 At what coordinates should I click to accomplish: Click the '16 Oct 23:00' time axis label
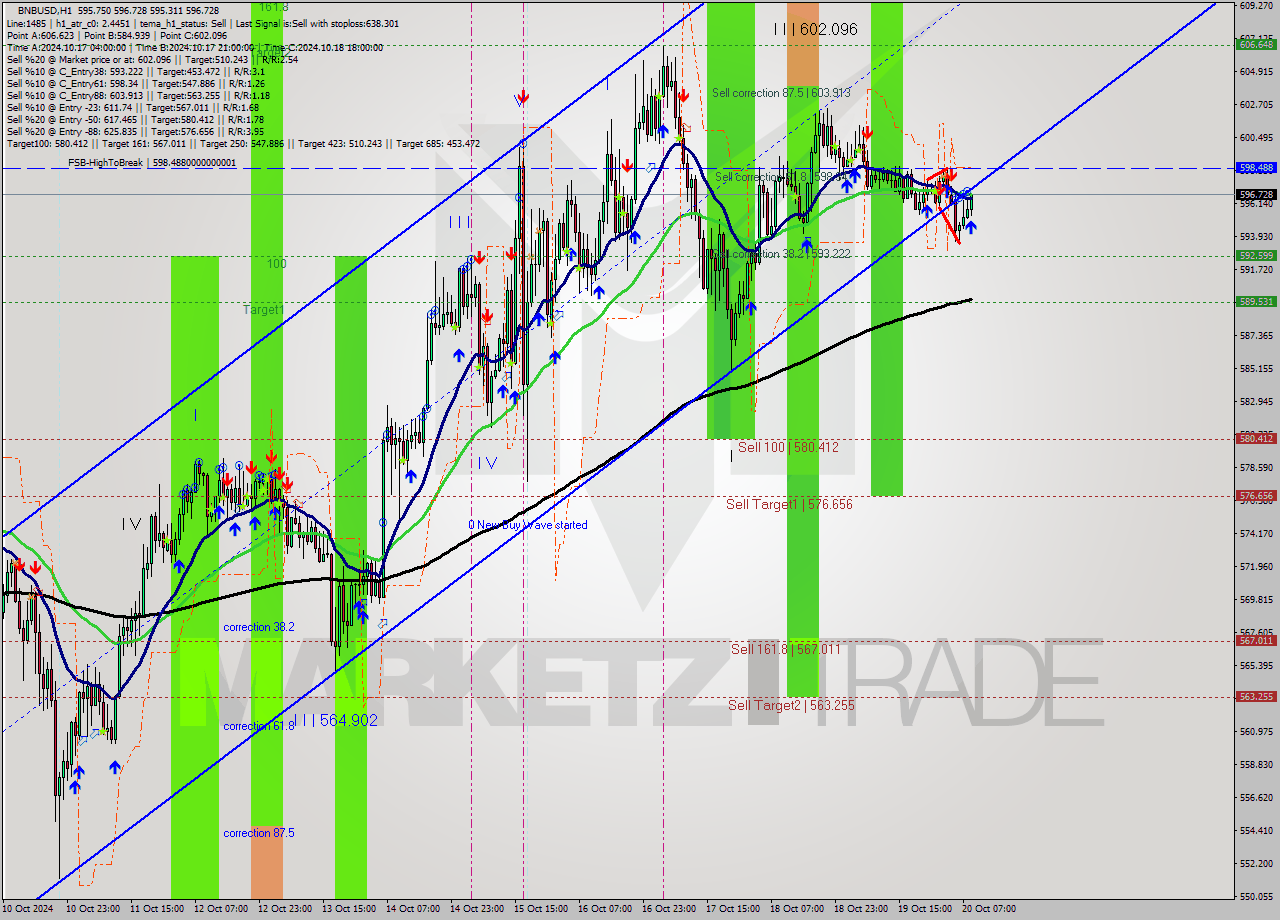pyautogui.click(x=668, y=909)
